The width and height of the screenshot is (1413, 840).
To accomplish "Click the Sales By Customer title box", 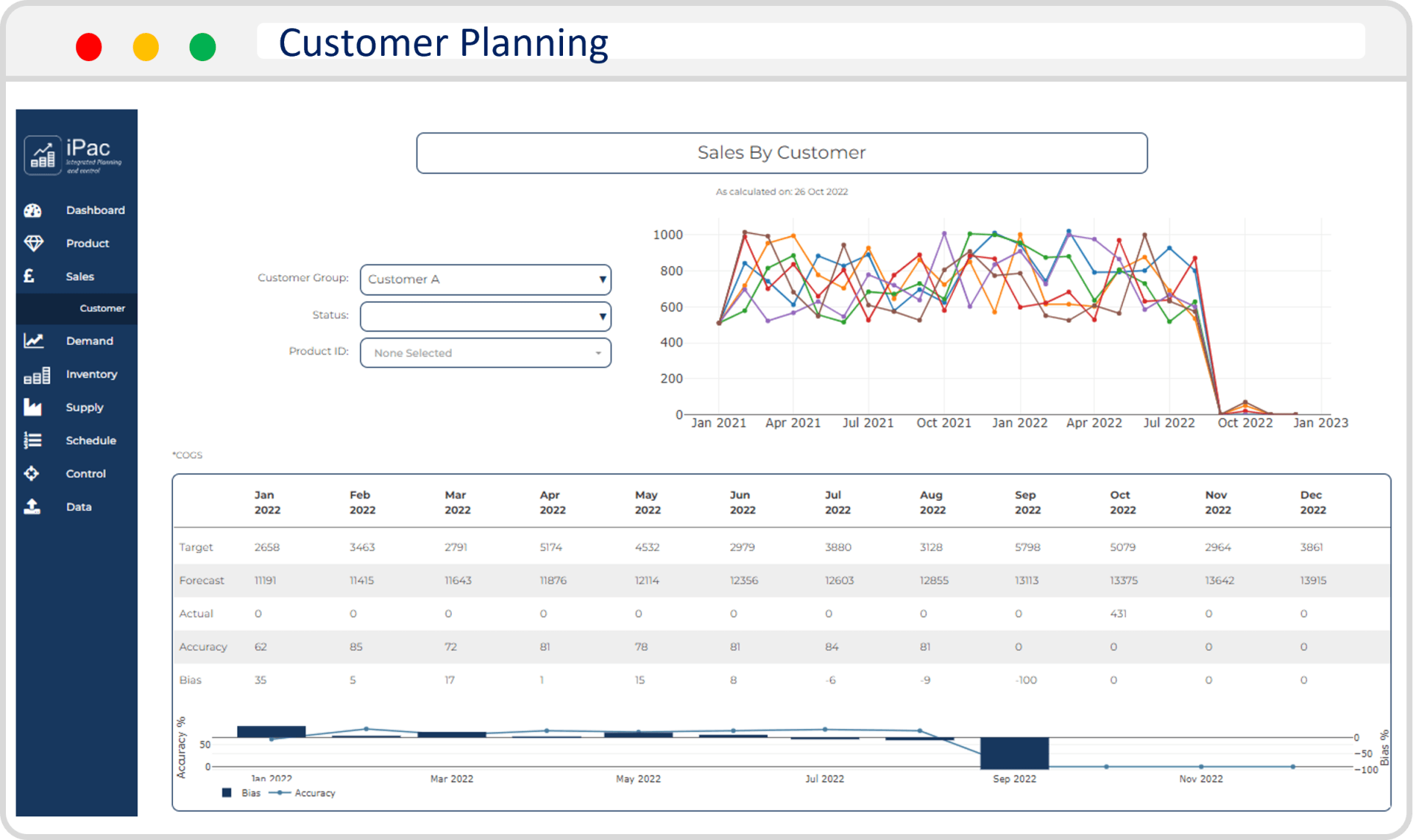I will [781, 153].
